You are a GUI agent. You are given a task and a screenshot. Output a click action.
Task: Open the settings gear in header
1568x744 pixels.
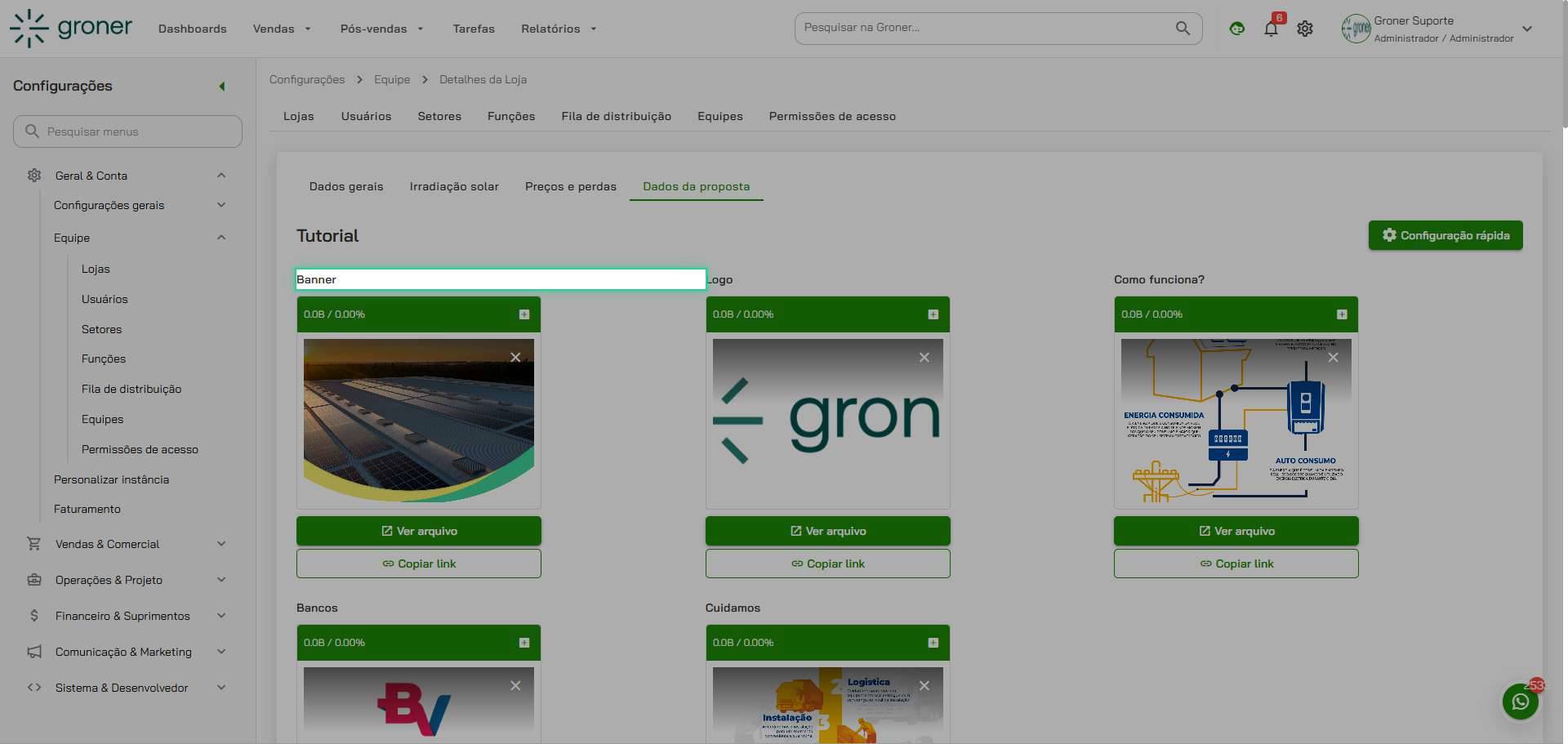tap(1305, 29)
